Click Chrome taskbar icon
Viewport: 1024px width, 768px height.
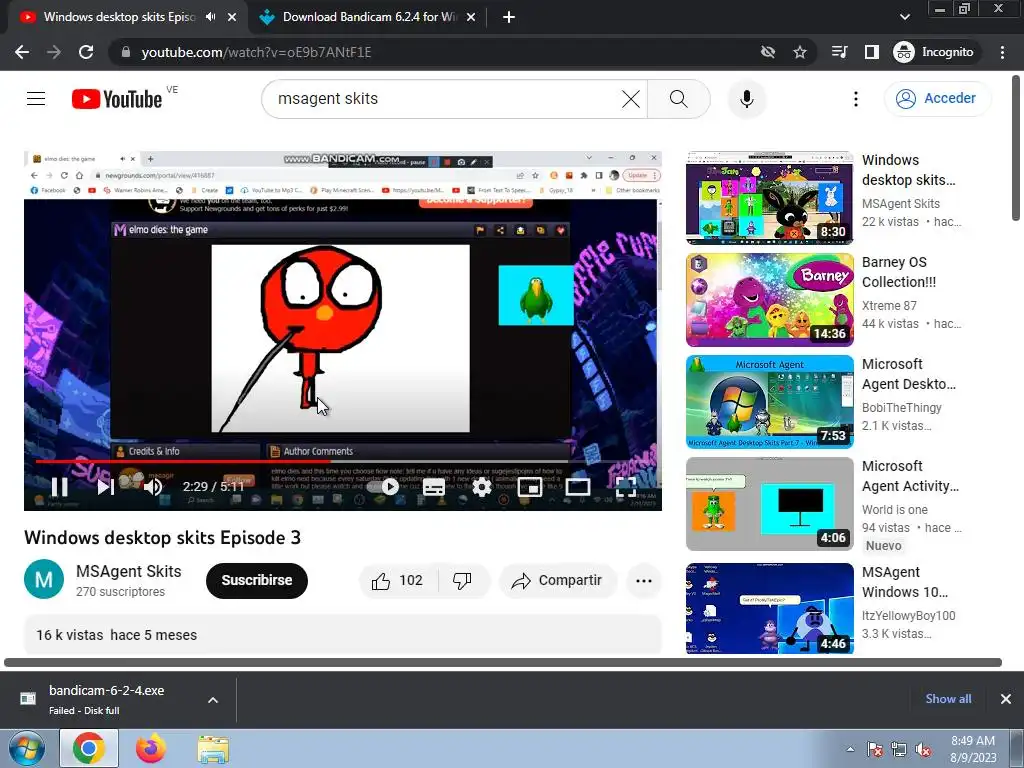[x=89, y=748]
